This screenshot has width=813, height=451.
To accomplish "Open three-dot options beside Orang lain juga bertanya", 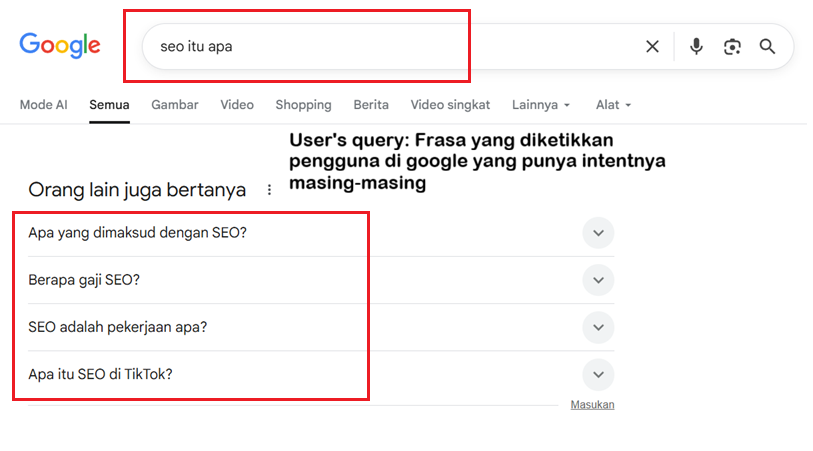I will click(x=269, y=190).
